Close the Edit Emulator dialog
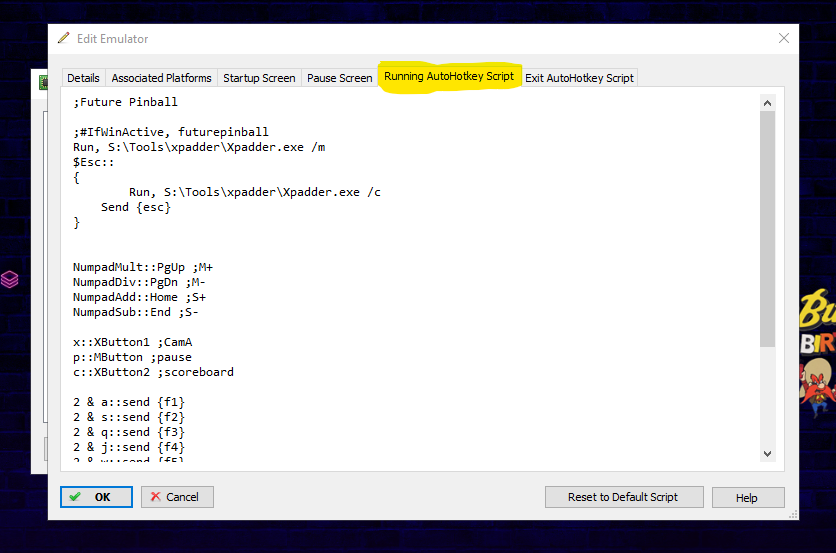 click(783, 38)
